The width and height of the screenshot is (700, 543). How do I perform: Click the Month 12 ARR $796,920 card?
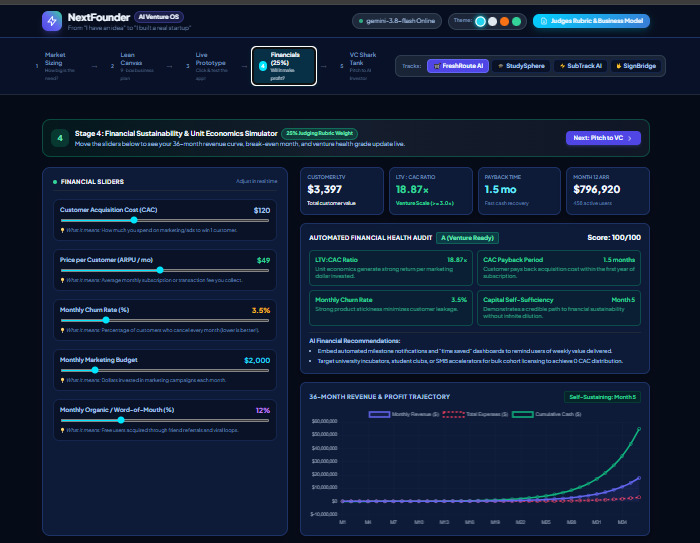[608, 191]
